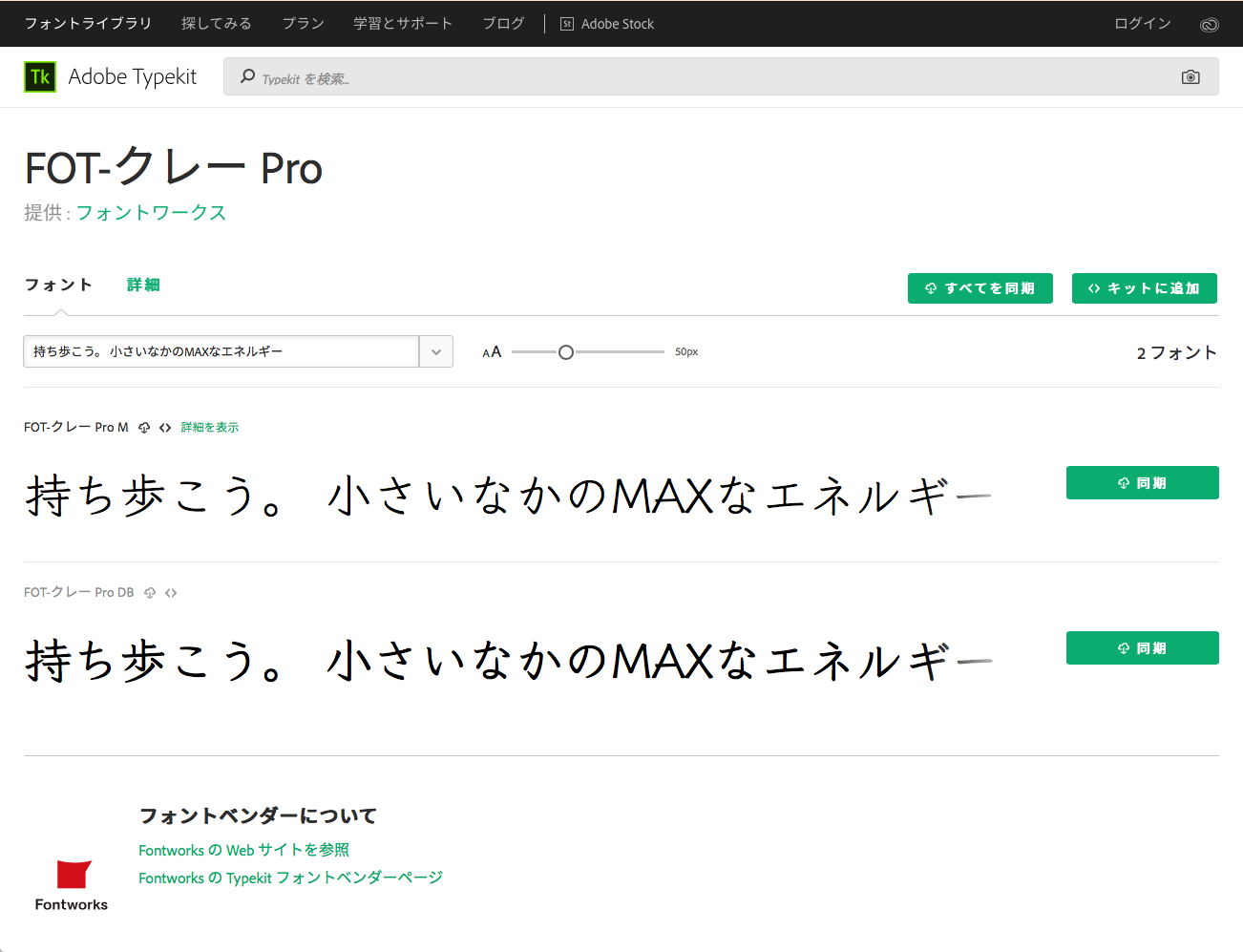Viewport: 1243px width, 952px height.
Task: Click the sample text input field
Action: point(221,351)
